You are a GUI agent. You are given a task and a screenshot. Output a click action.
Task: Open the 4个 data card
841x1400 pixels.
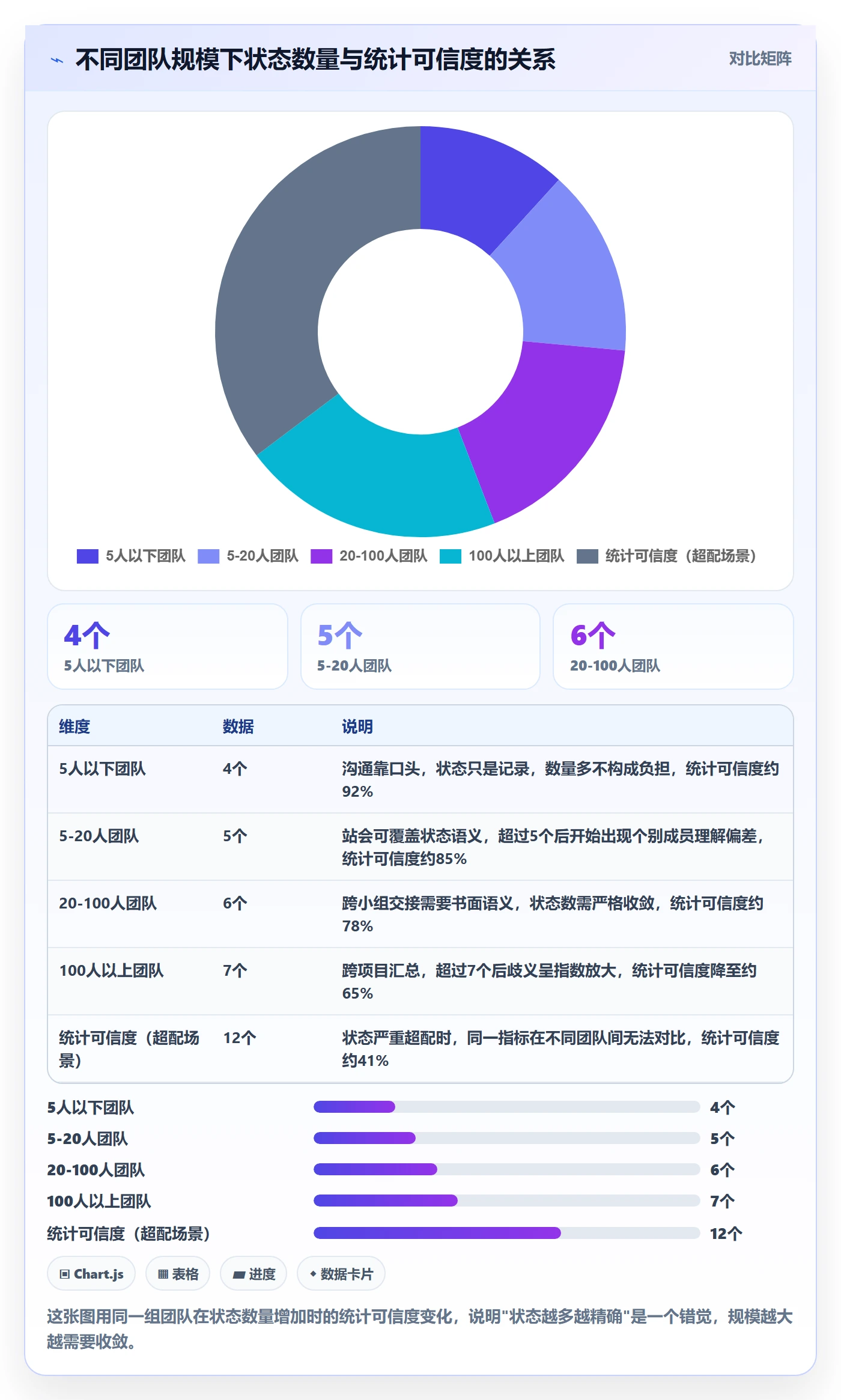pyautogui.click(x=168, y=647)
